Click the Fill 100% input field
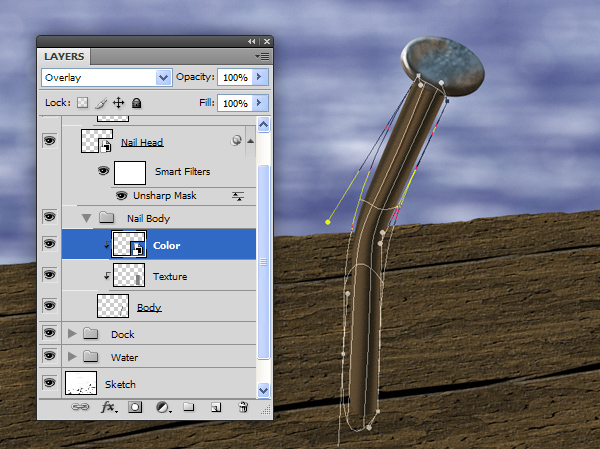The image size is (600, 449). tap(235, 103)
